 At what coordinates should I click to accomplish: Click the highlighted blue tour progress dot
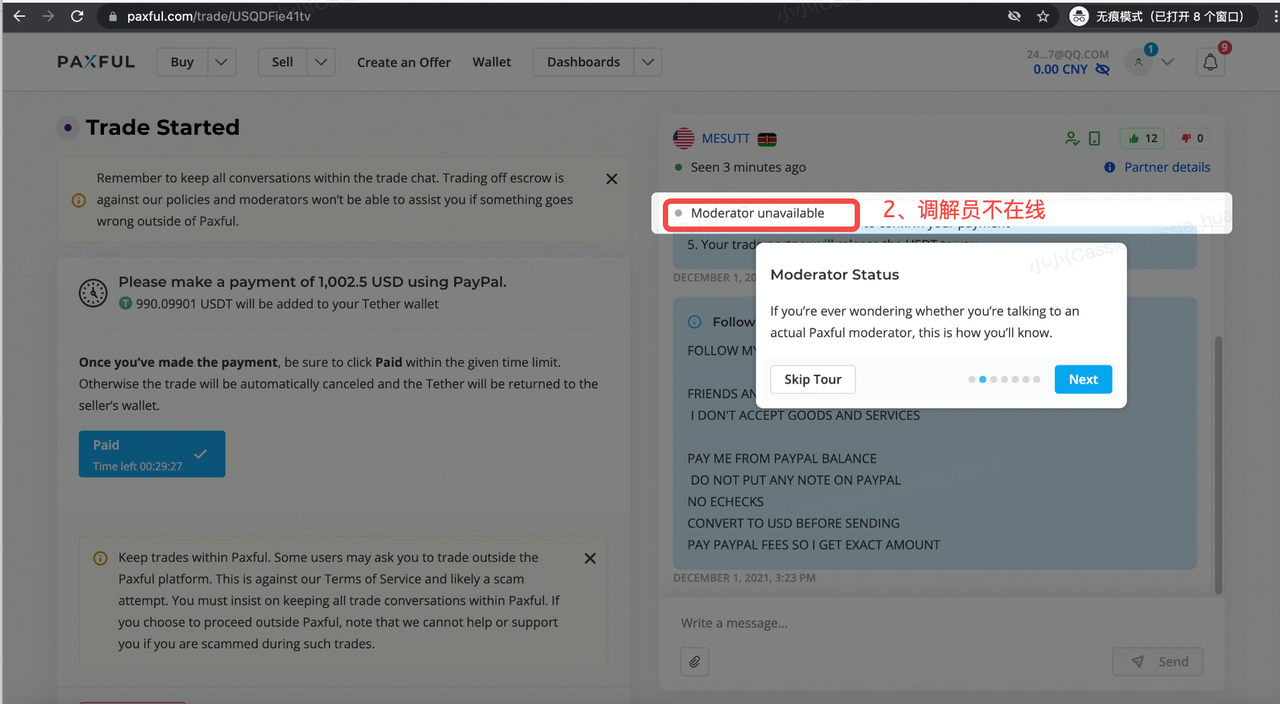[982, 380]
